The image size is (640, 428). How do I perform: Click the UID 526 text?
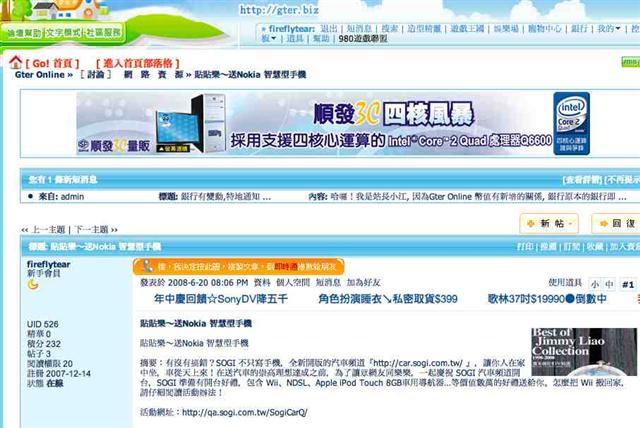tap(43, 324)
